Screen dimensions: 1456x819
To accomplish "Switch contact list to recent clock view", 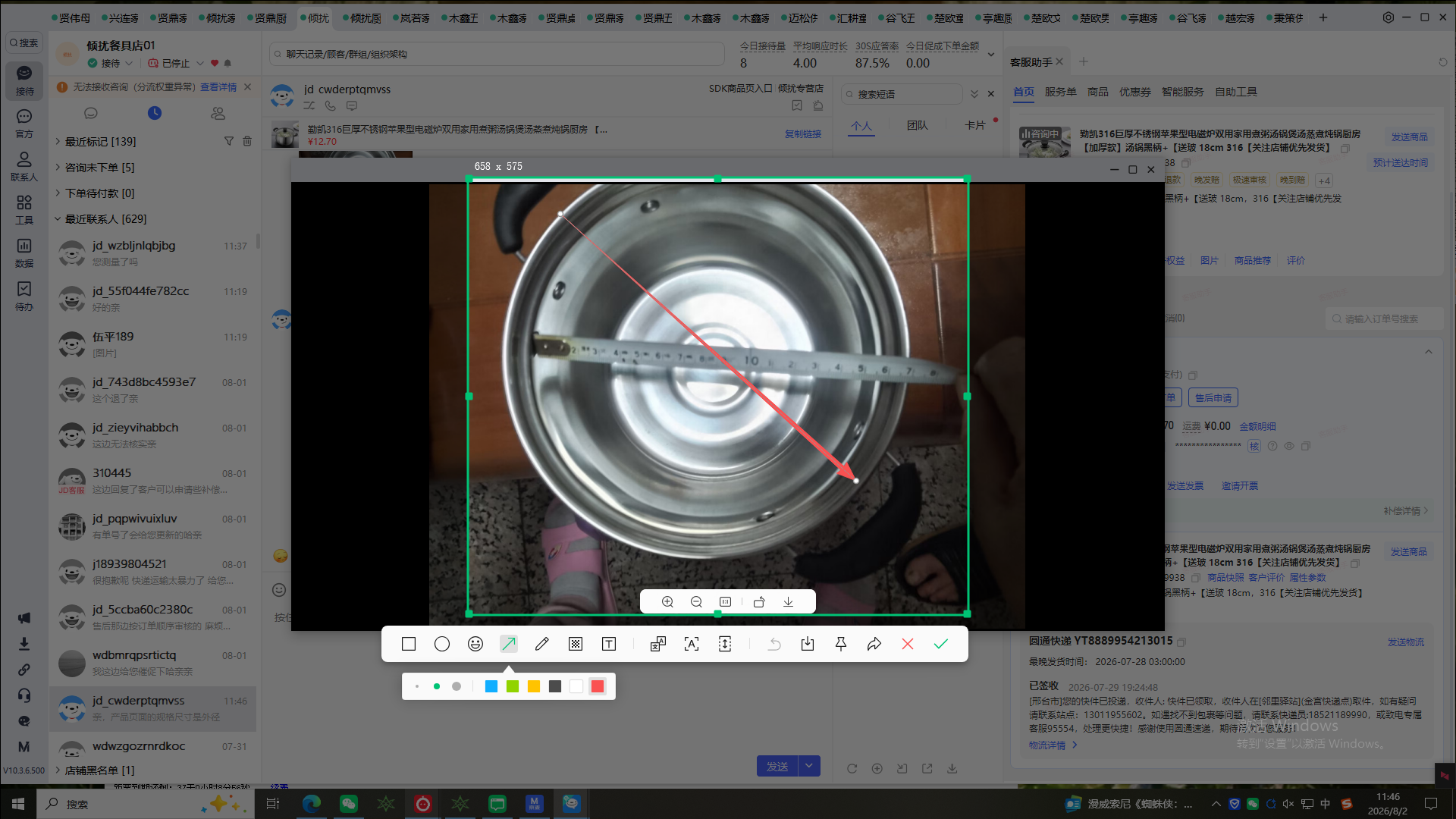I will point(155,113).
